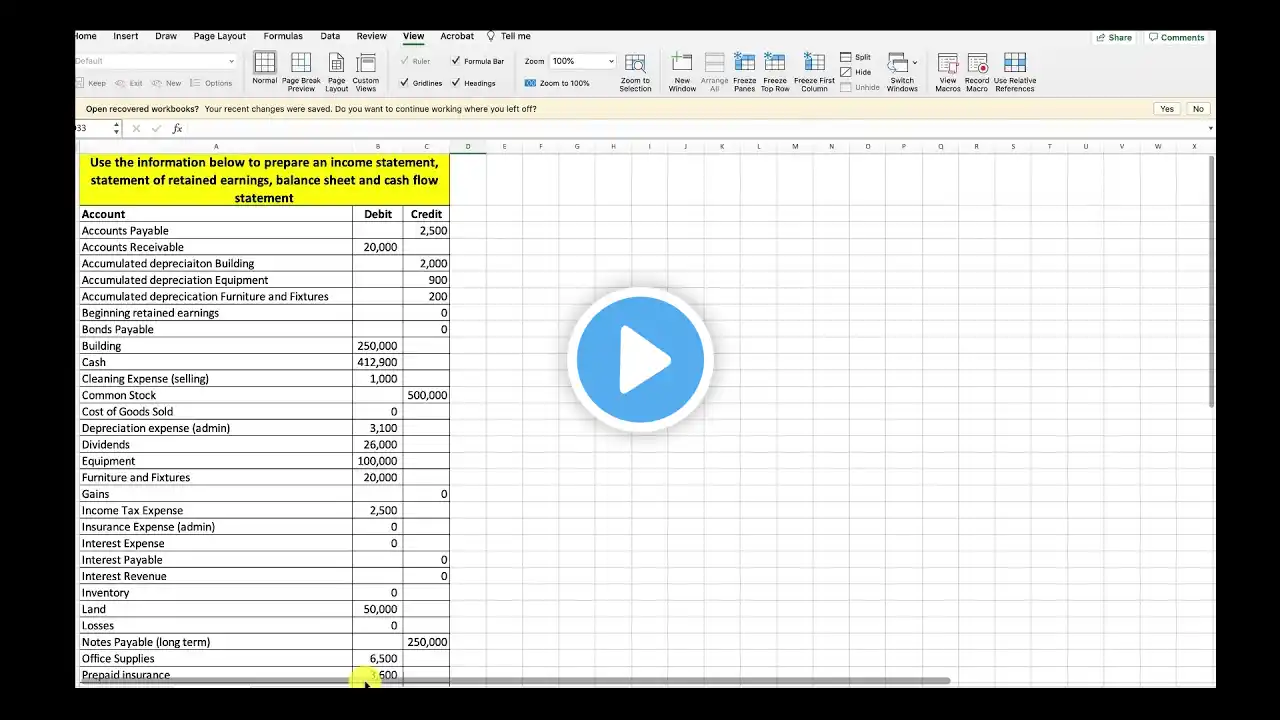Select column D header
This screenshot has width=1280, height=720.
[x=467, y=147]
